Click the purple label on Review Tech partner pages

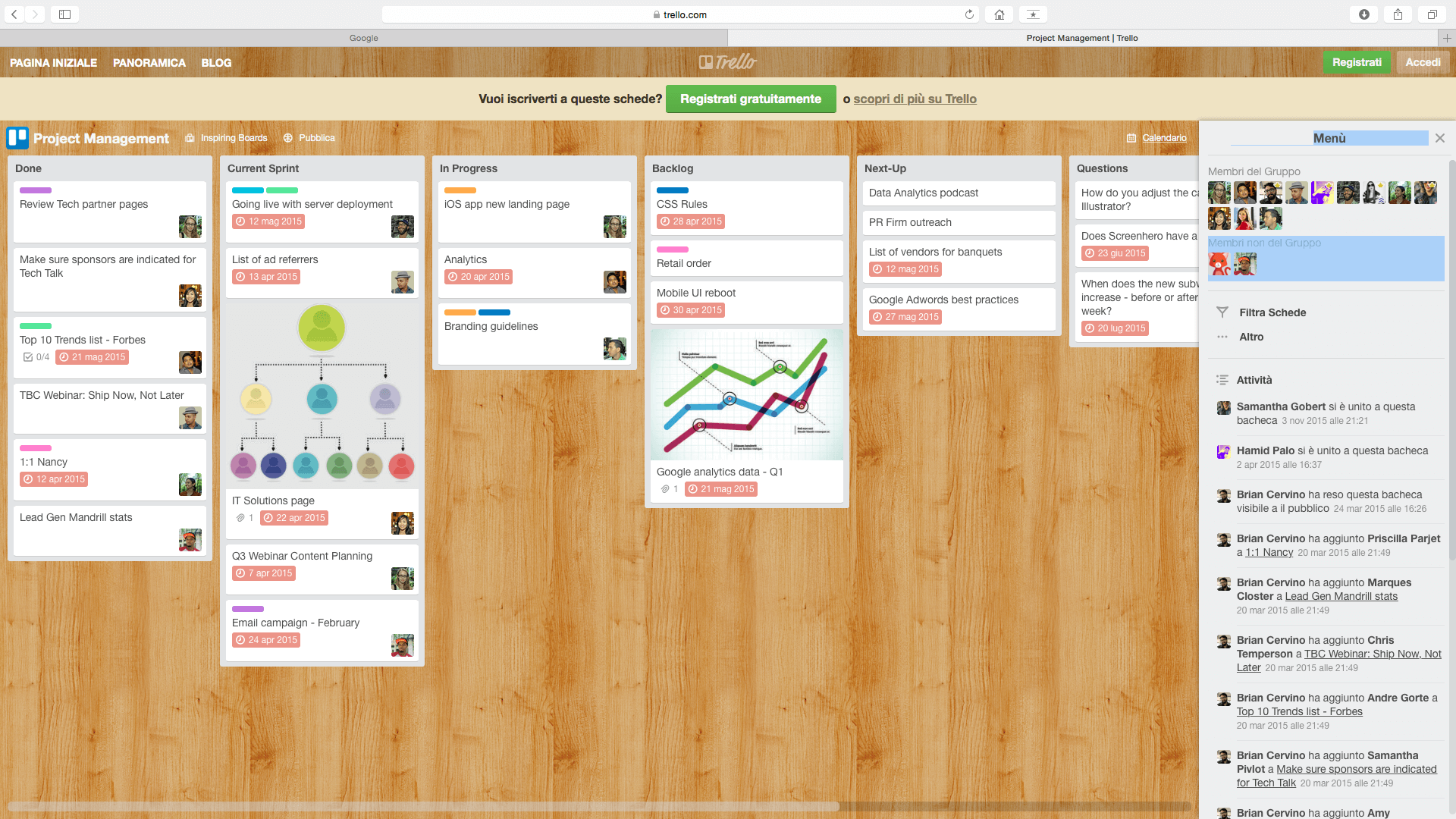click(36, 190)
